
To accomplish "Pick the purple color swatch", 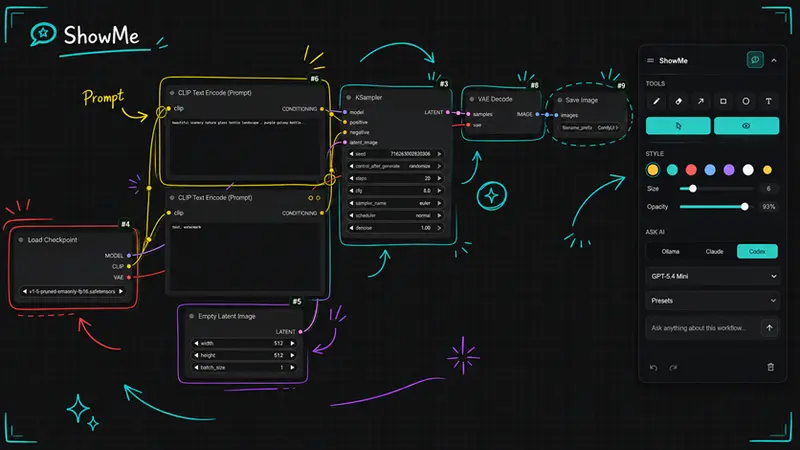I will pyautogui.click(x=729, y=170).
